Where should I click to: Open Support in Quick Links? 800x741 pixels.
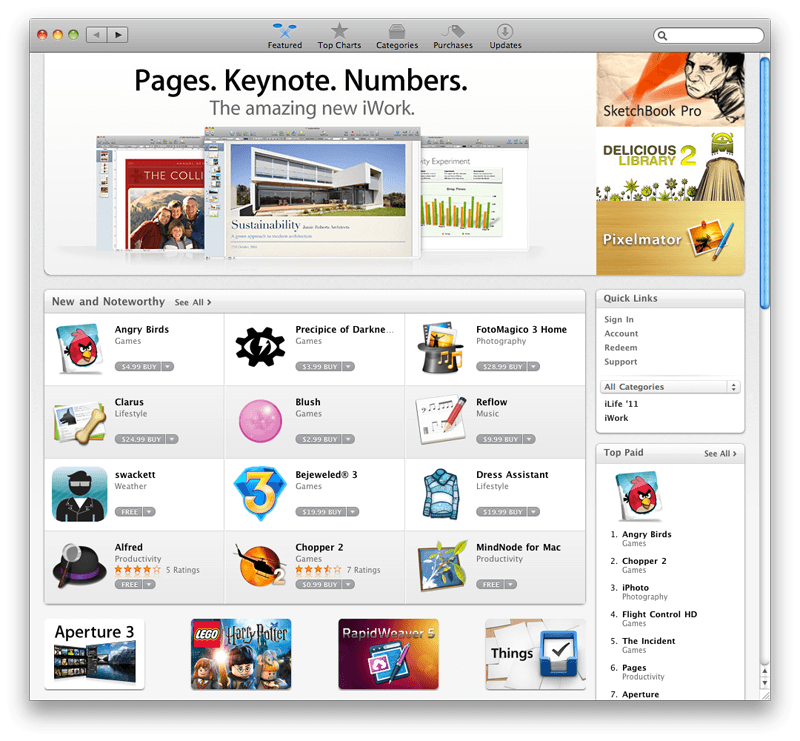pos(620,362)
